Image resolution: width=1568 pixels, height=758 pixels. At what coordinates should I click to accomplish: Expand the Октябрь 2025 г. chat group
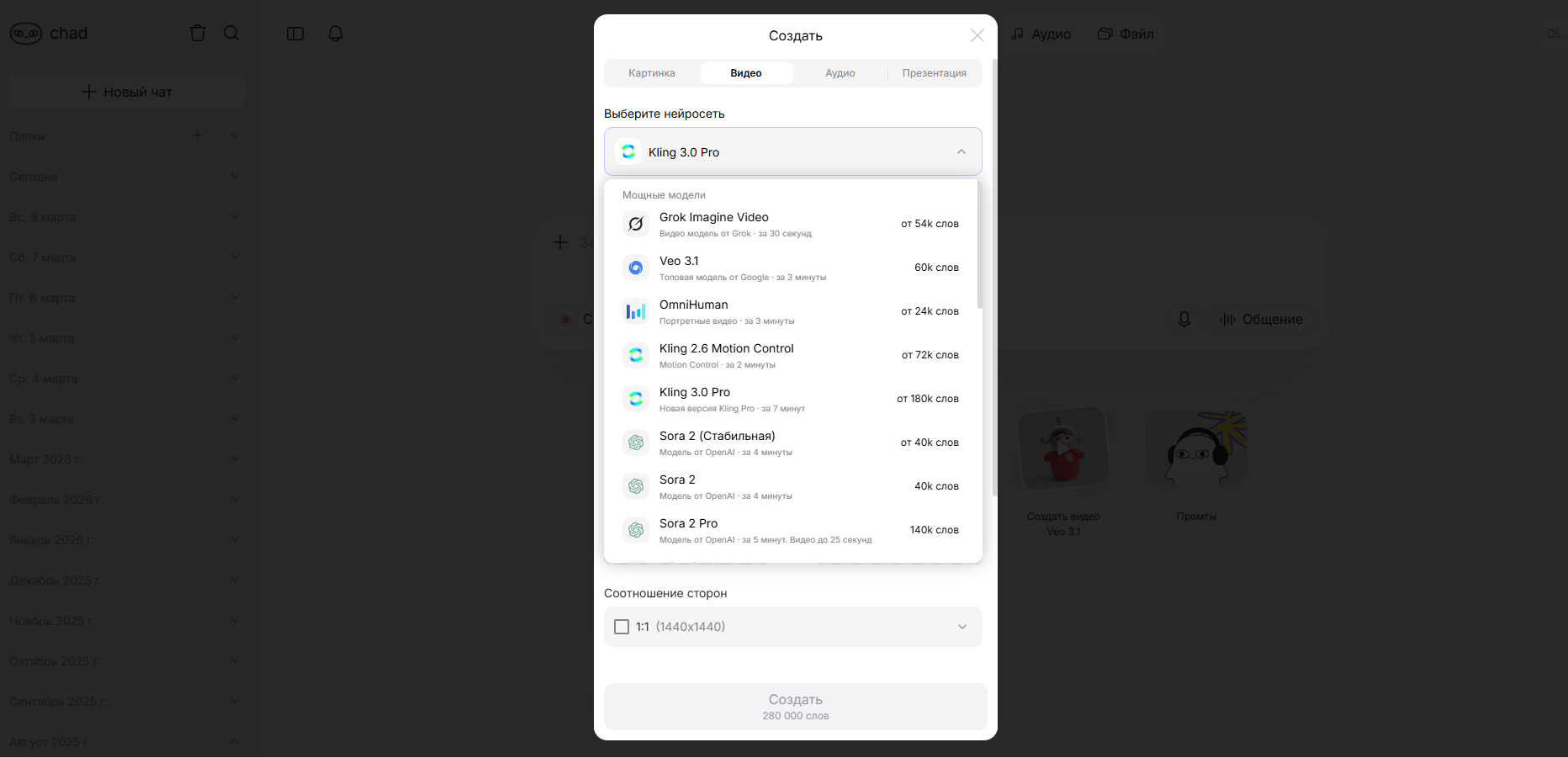point(235,660)
